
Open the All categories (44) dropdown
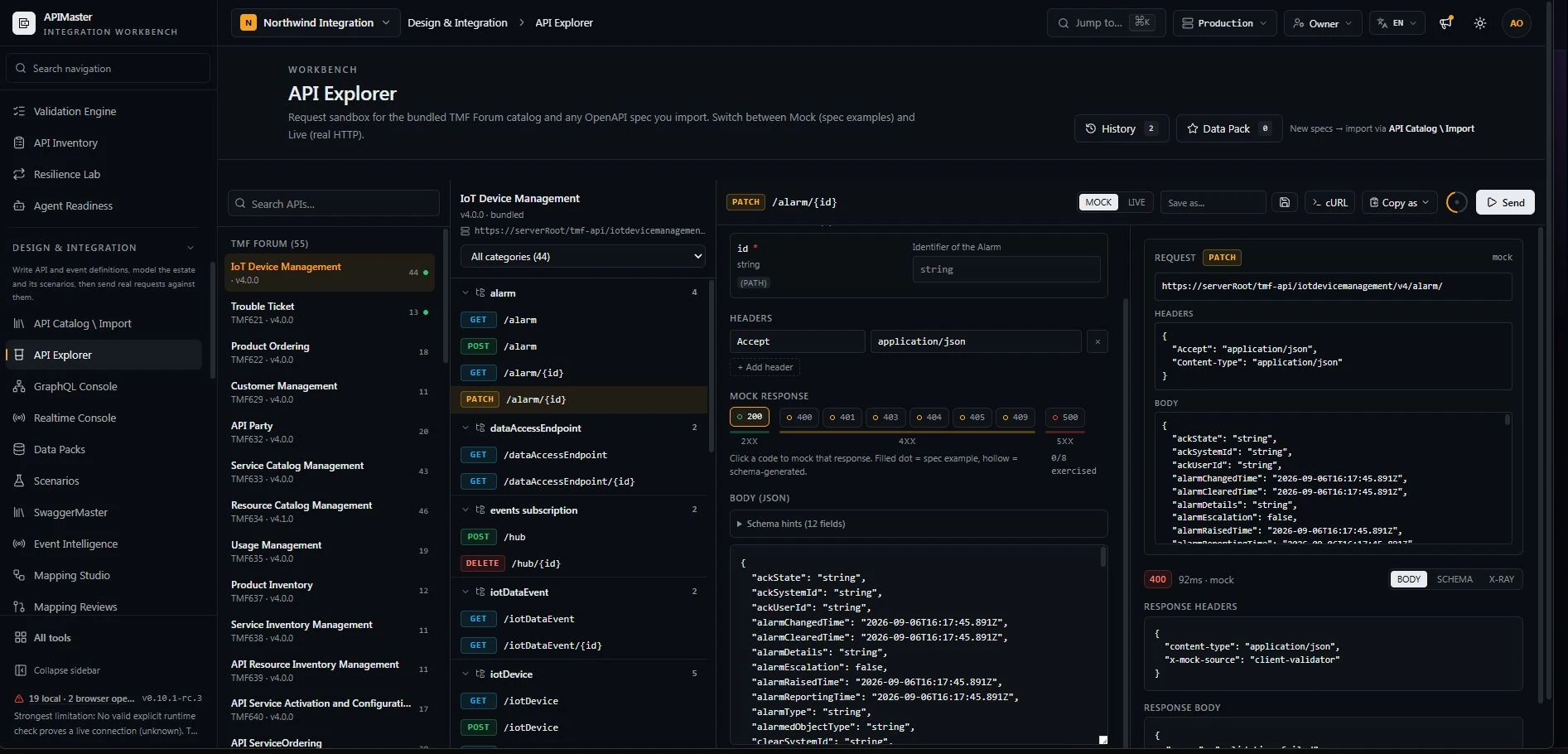[x=583, y=257]
